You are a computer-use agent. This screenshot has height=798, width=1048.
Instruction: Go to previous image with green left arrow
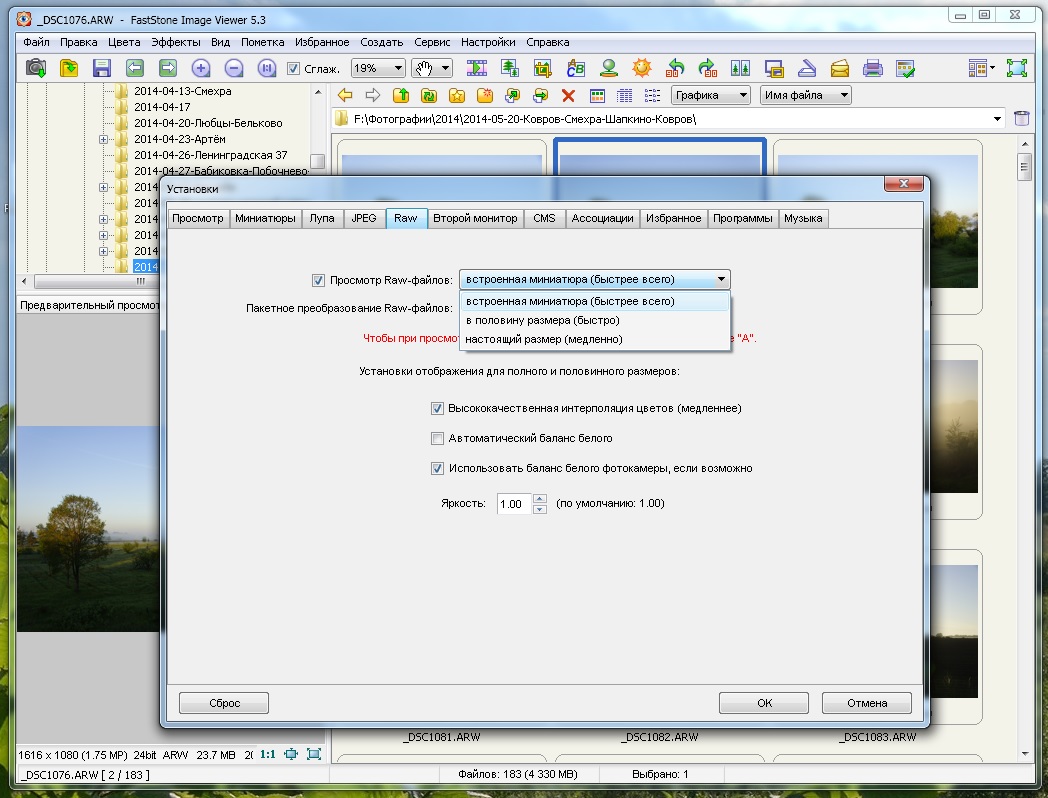coord(135,68)
